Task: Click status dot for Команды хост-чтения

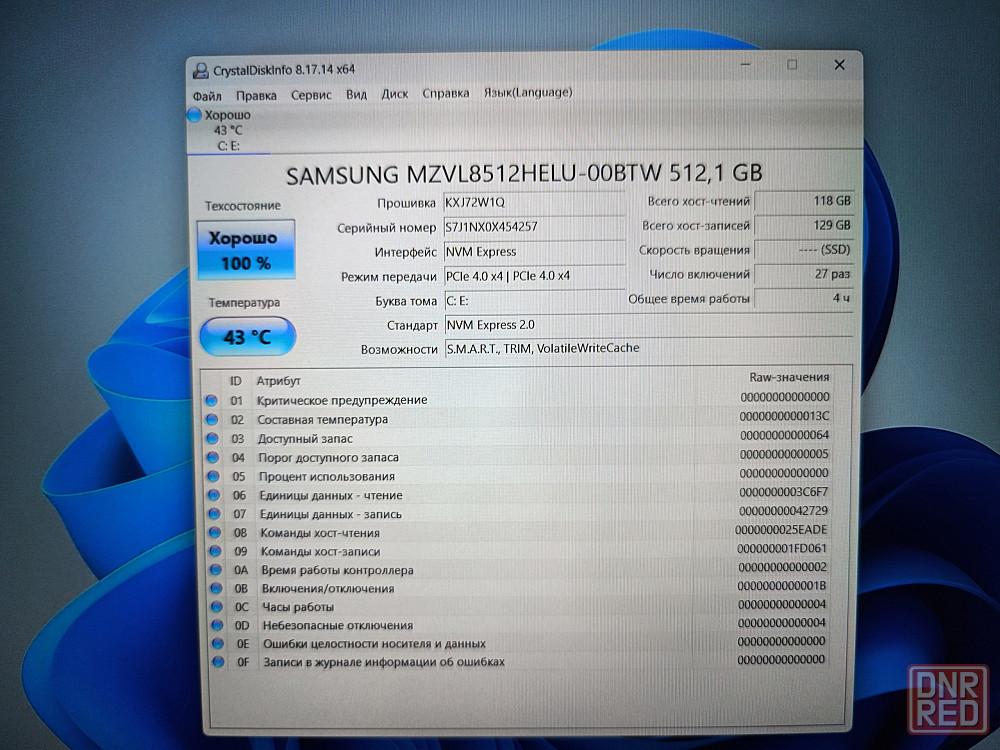Action: click(215, 533)
